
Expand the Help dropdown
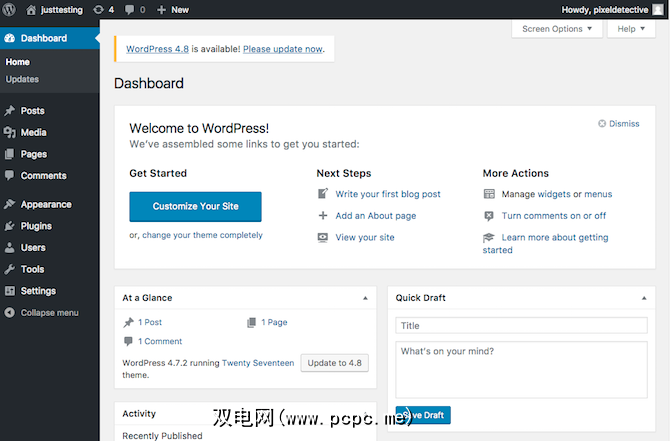point(631,29)
